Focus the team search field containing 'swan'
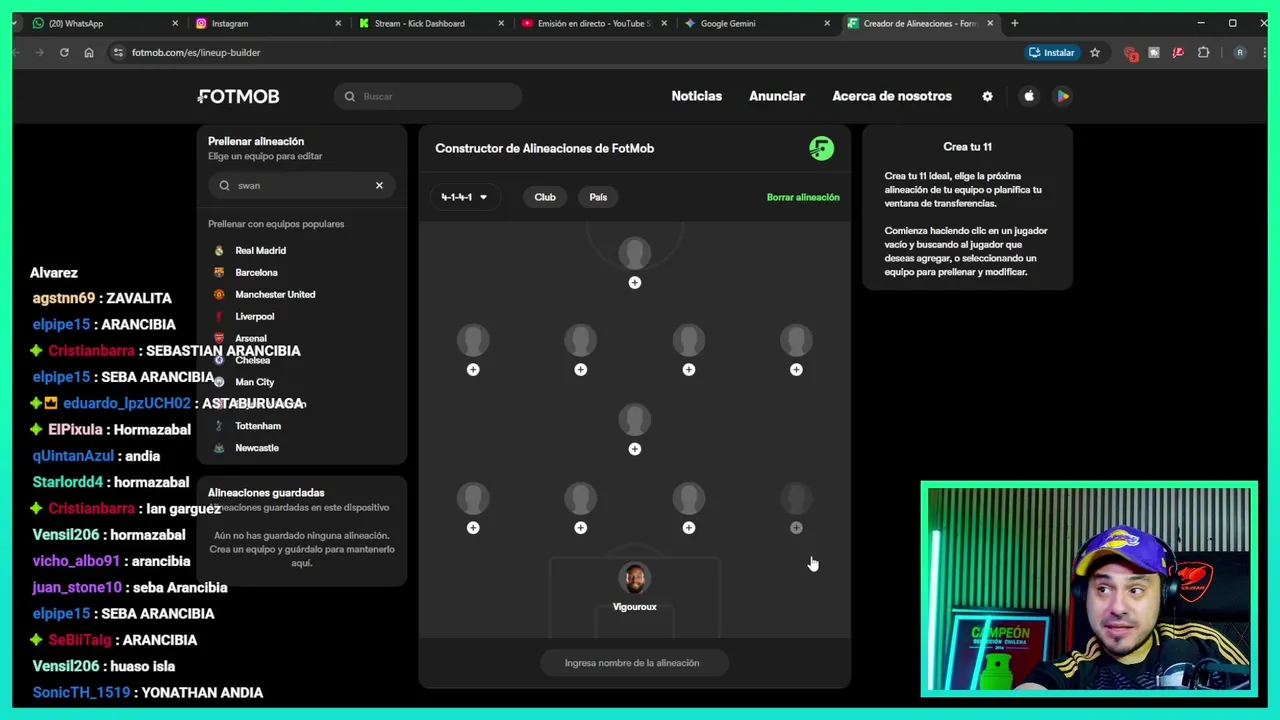The height and width of the screenshot is (720, 1280). point(301,185)
